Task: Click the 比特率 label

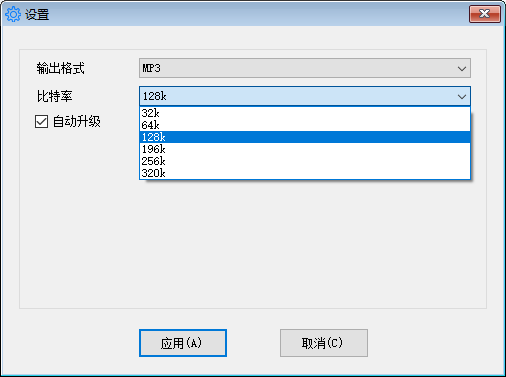Action: (54, 96)
